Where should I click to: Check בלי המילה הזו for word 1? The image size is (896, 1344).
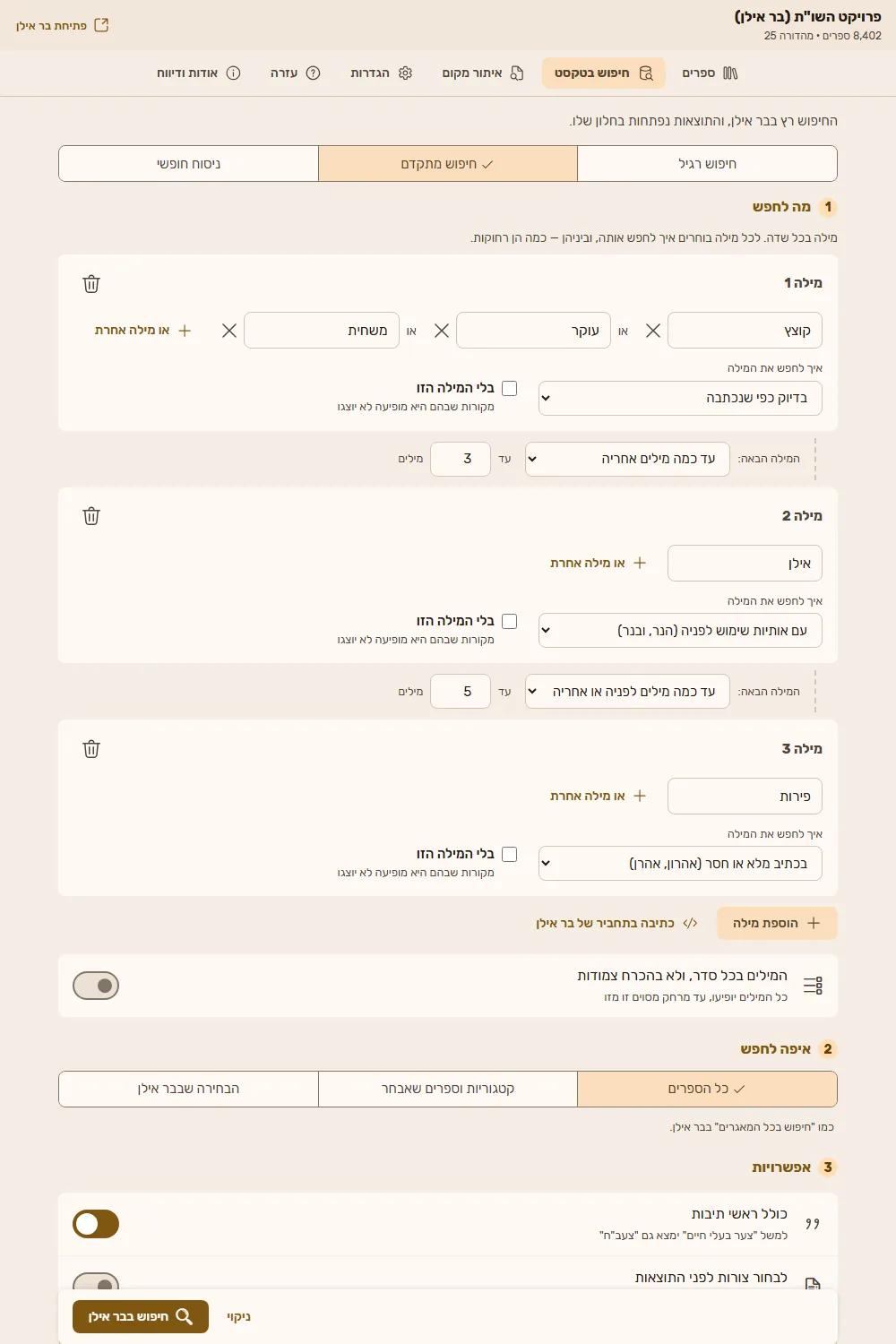[x=510, y=388]
